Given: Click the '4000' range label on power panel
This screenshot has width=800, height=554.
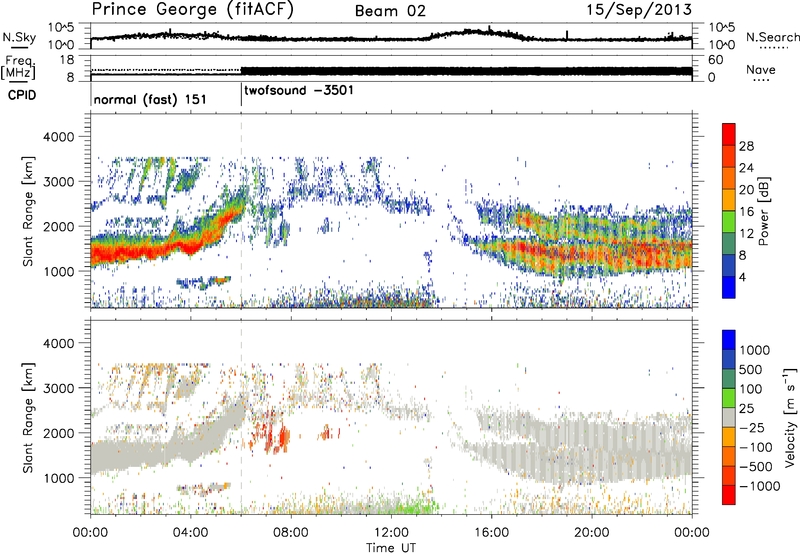Looking at the screenshot, I should [x=59, y=137].
